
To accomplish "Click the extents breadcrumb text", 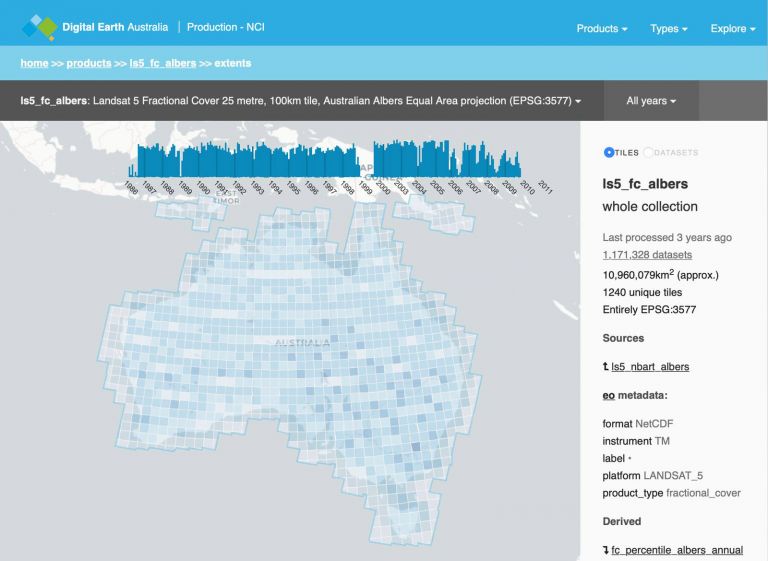I will 233,63.
